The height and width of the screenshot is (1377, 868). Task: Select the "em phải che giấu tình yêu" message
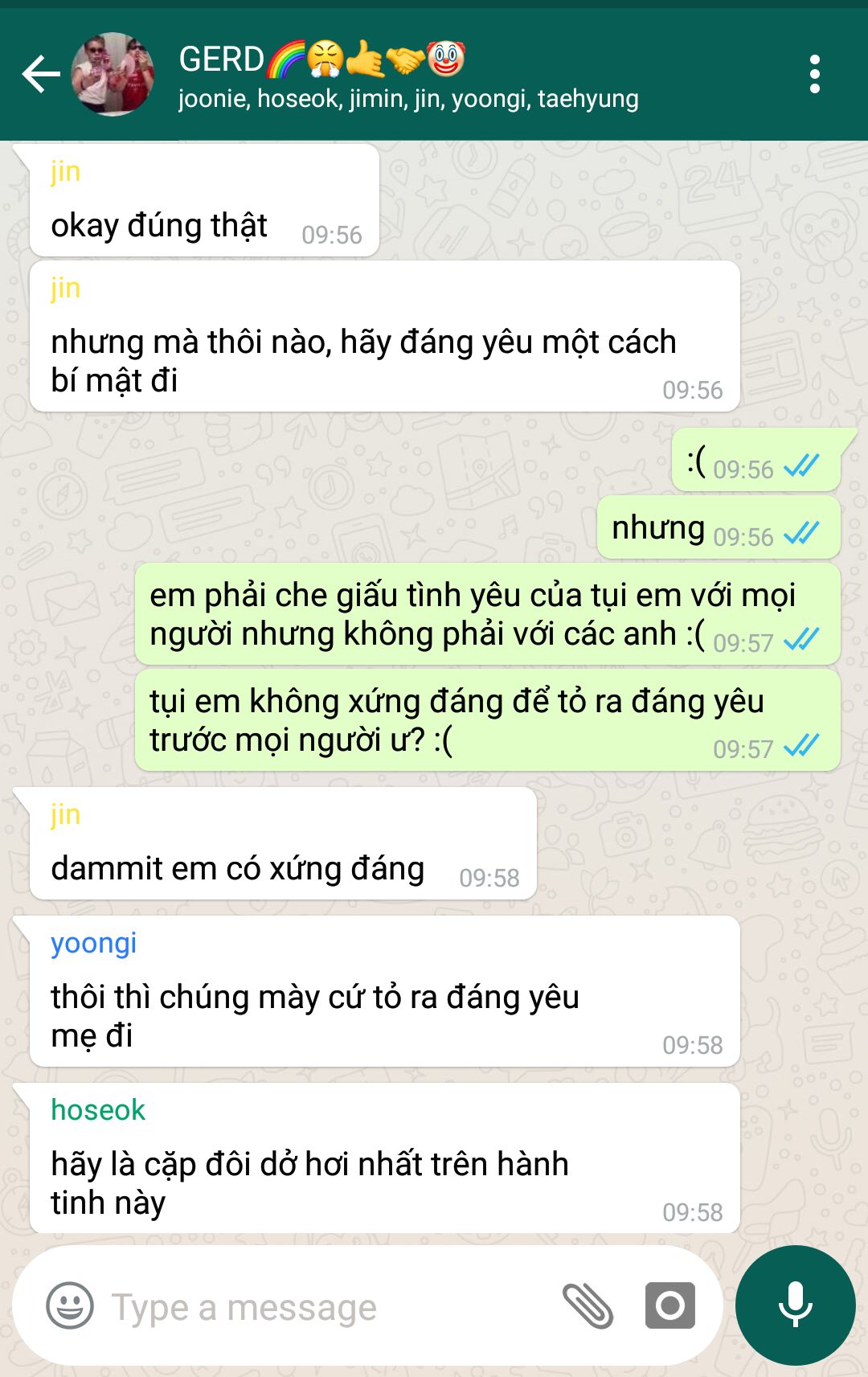click(488, 614)
